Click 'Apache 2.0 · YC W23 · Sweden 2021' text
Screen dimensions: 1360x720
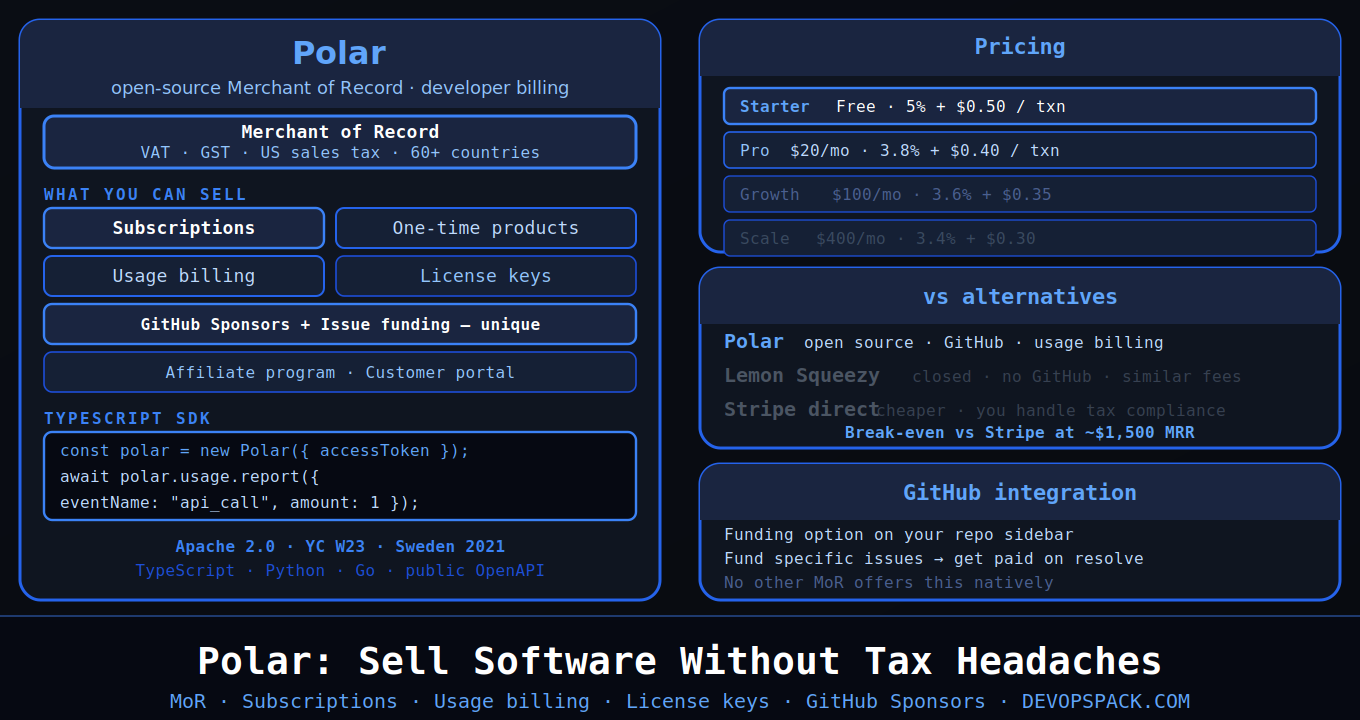[x=340, y=547]
